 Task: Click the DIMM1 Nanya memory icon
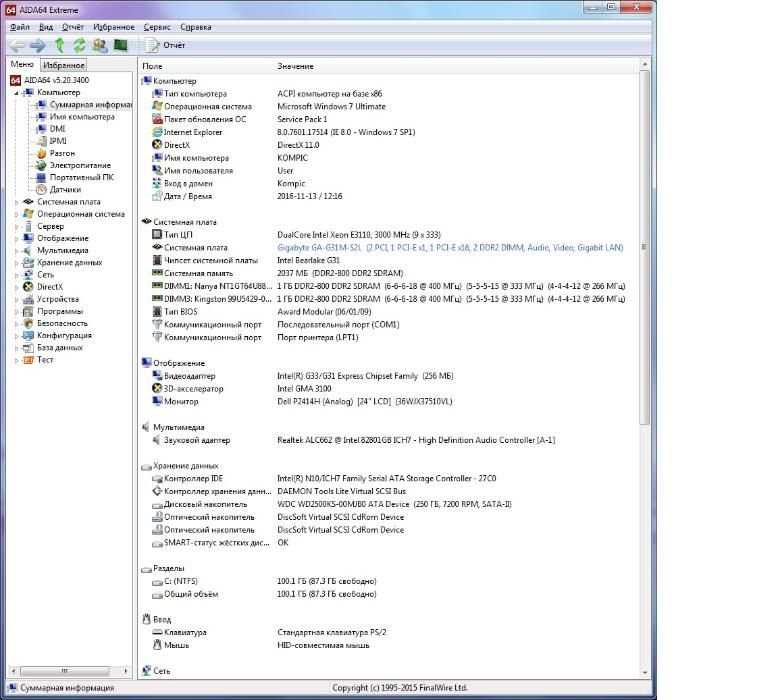coord(157,286)
